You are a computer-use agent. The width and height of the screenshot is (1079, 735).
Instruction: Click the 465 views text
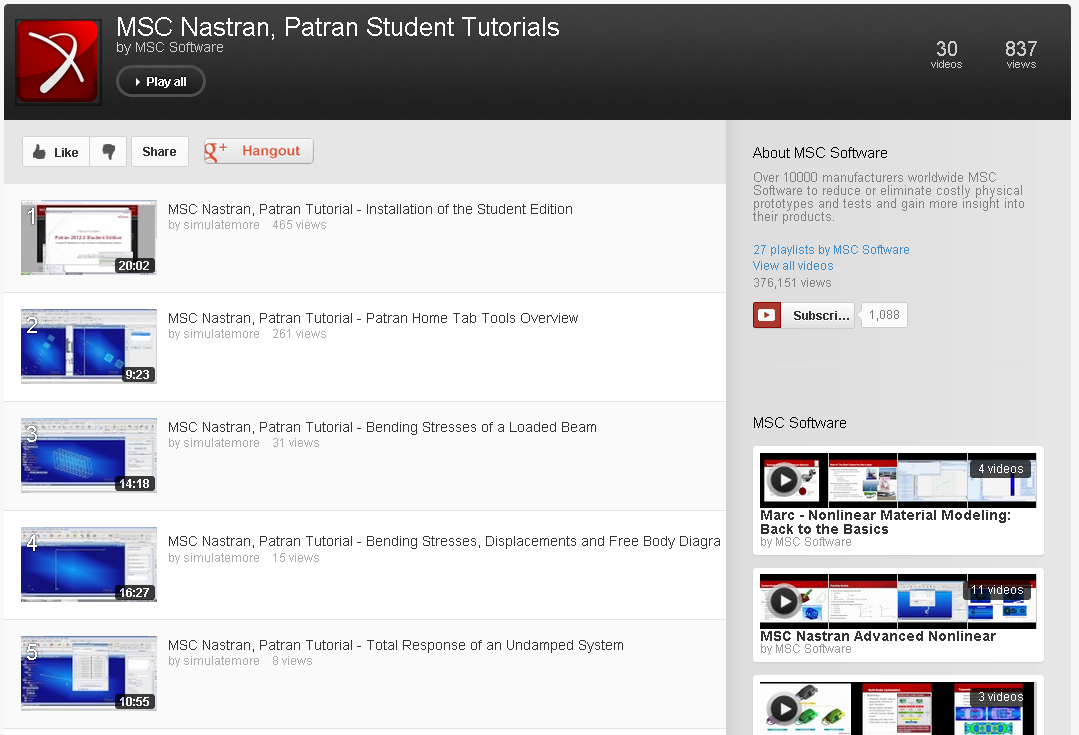299,225
